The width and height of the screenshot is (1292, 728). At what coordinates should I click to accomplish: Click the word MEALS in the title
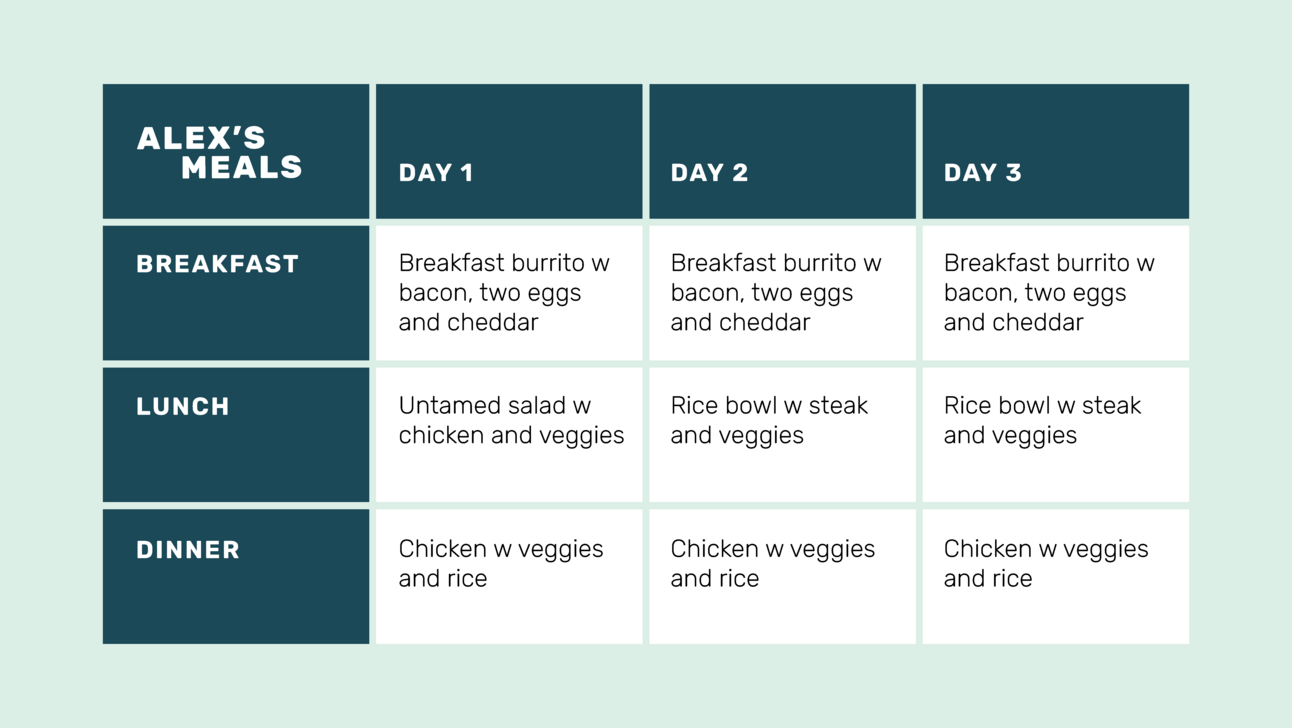pyautogui.click(x=242, y=167)
